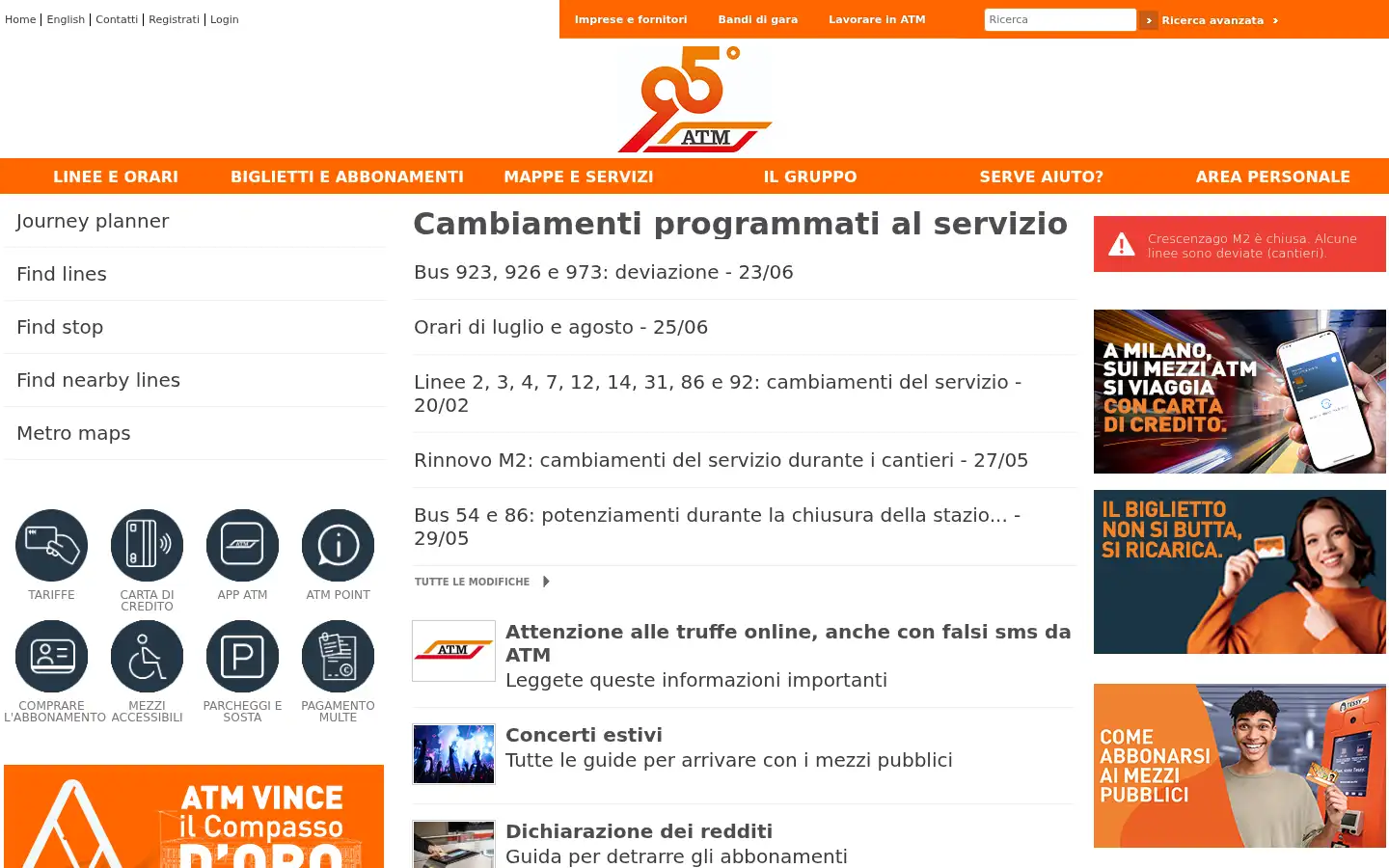Click arrow next to Tutte le modifiche
Viewport: 1389px width, 868px height.
tap(546, 582)
